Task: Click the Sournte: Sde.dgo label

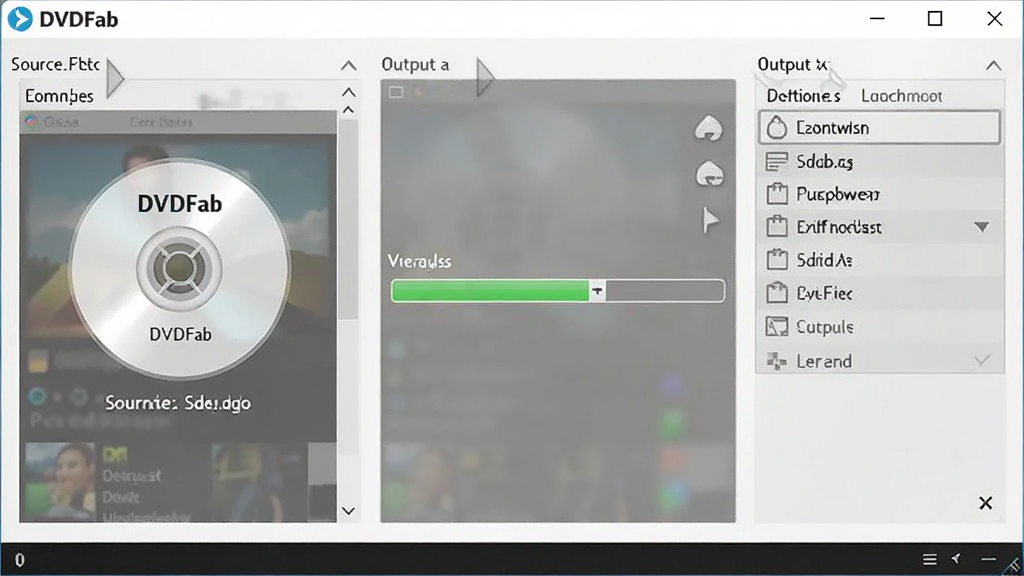Action: tap(178, 403)
